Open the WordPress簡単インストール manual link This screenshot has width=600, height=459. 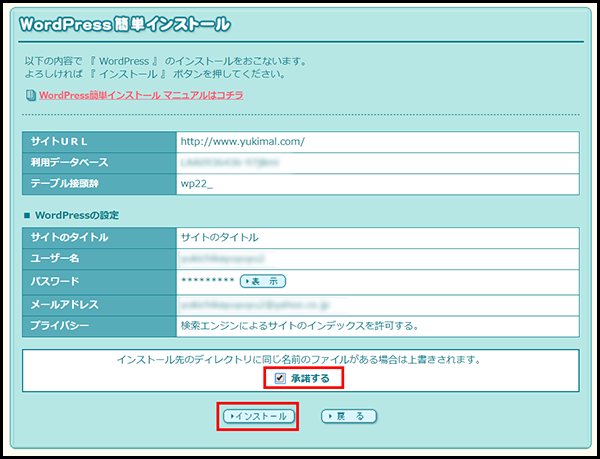pos(140,96)
